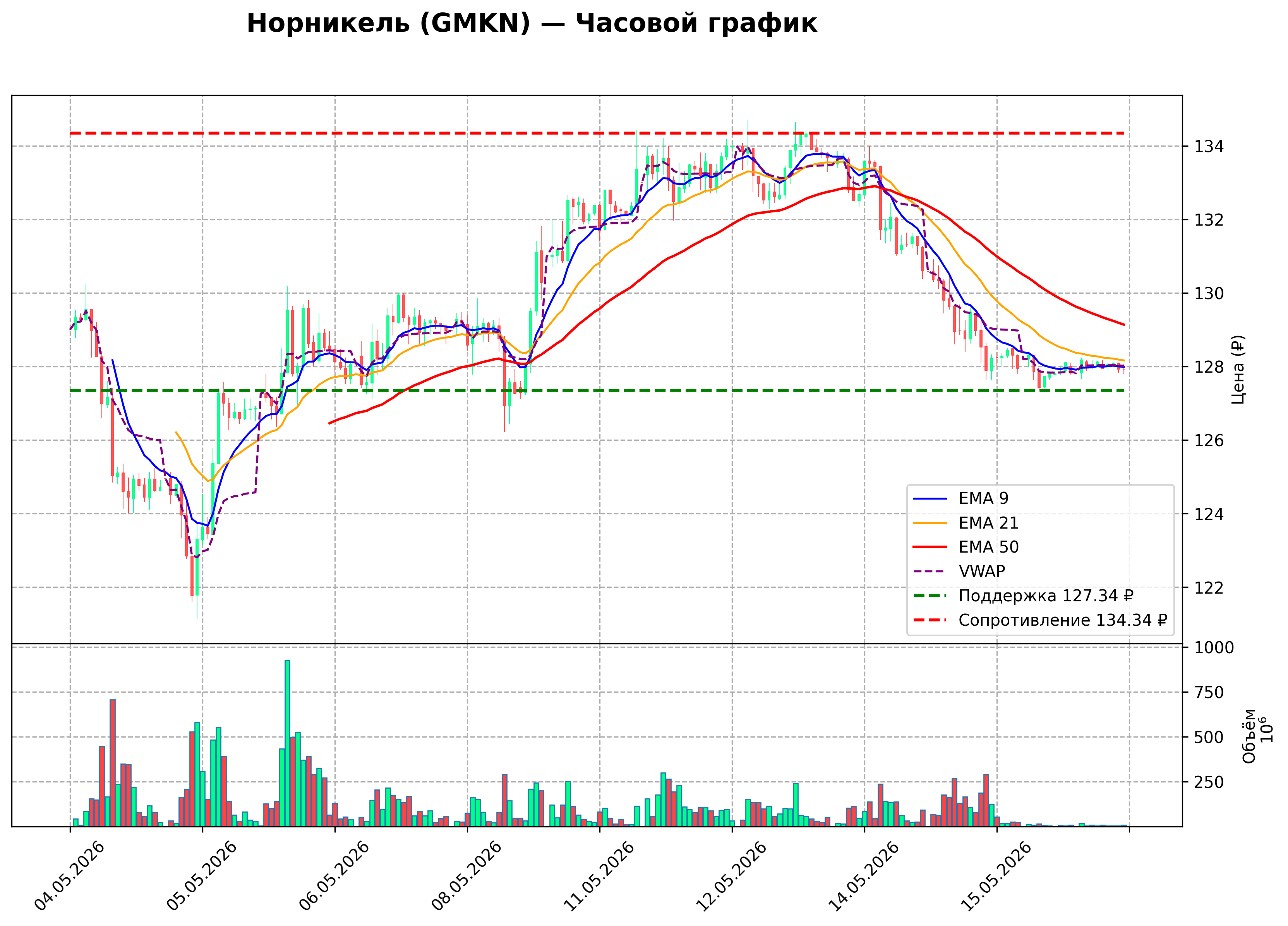Viewport: 1288px width, 926px height.
Task: Click the 132 price axis label
Action: tap(1209, 220)
